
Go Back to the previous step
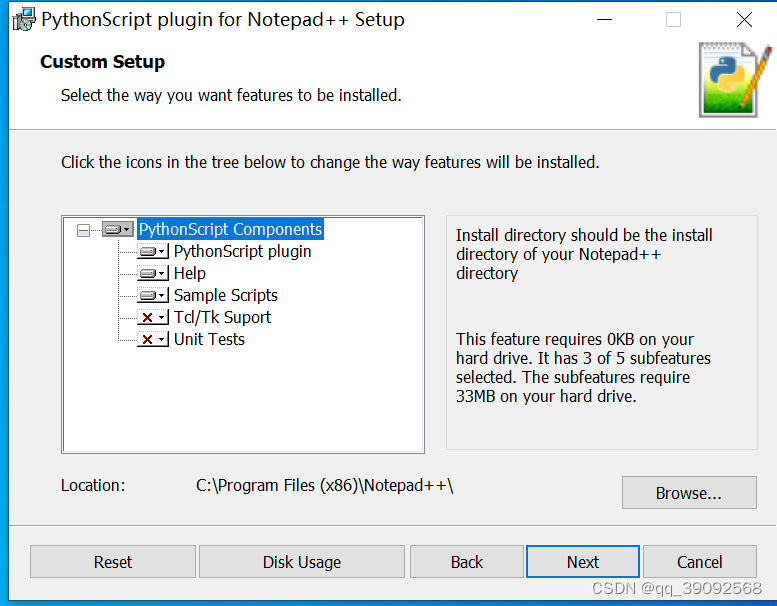tap(467, 562)
